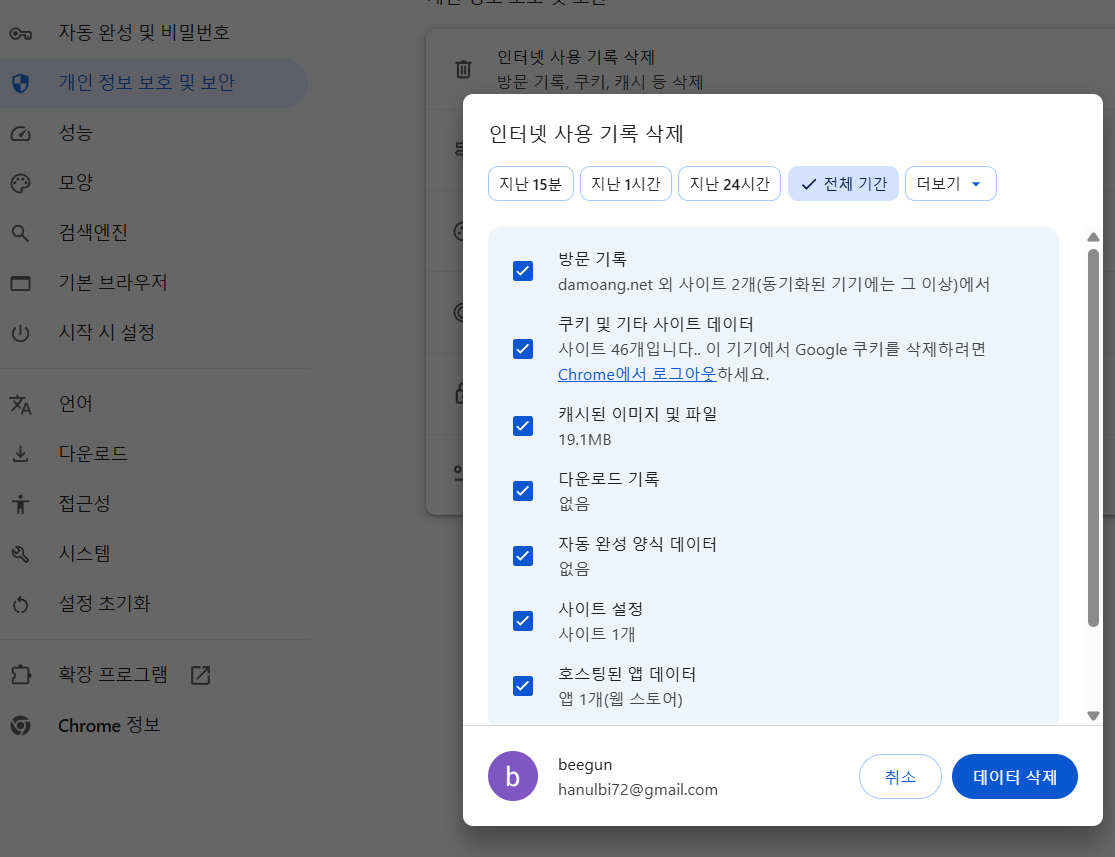This screenshot has height=857, width=1115.
Task: Open the 모양 settings page
Action: 154,183
